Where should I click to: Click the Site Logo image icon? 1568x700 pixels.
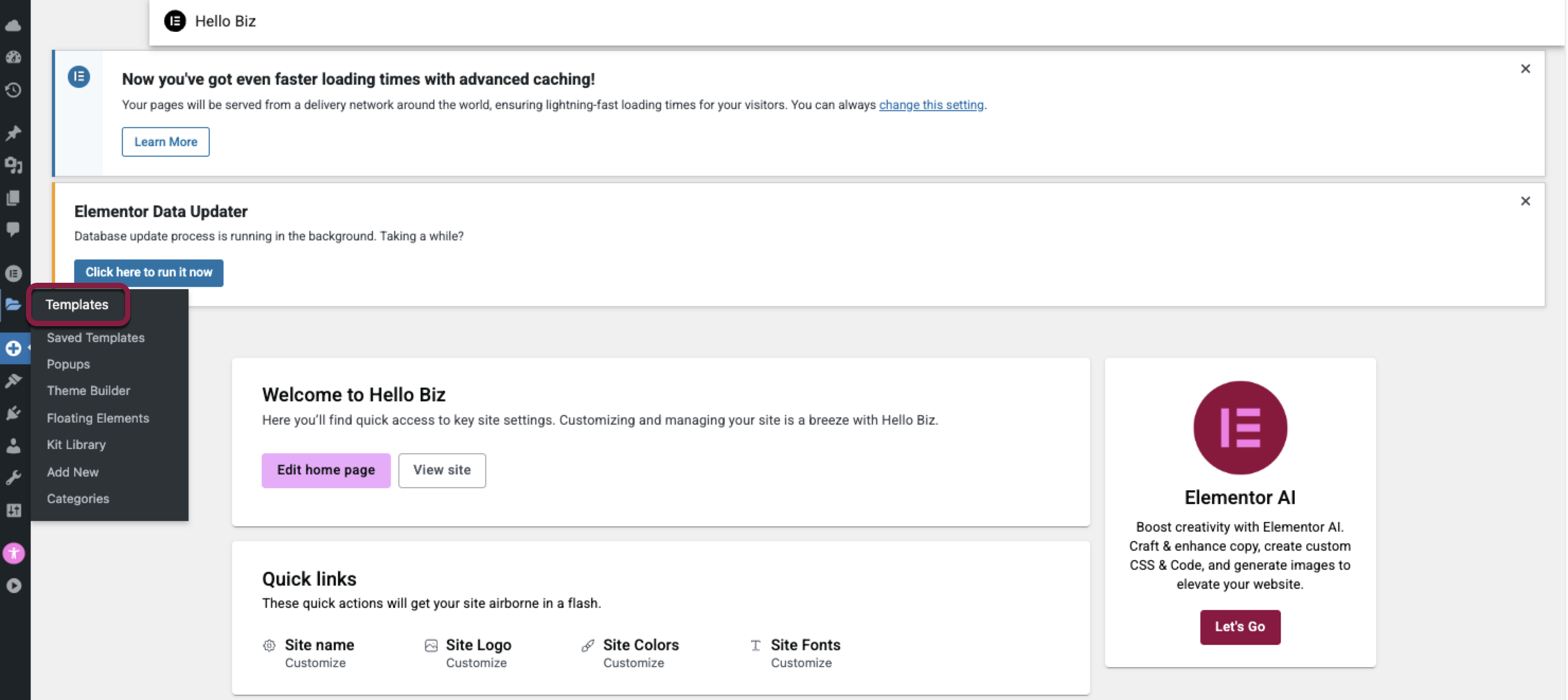(x=431, y=645)
